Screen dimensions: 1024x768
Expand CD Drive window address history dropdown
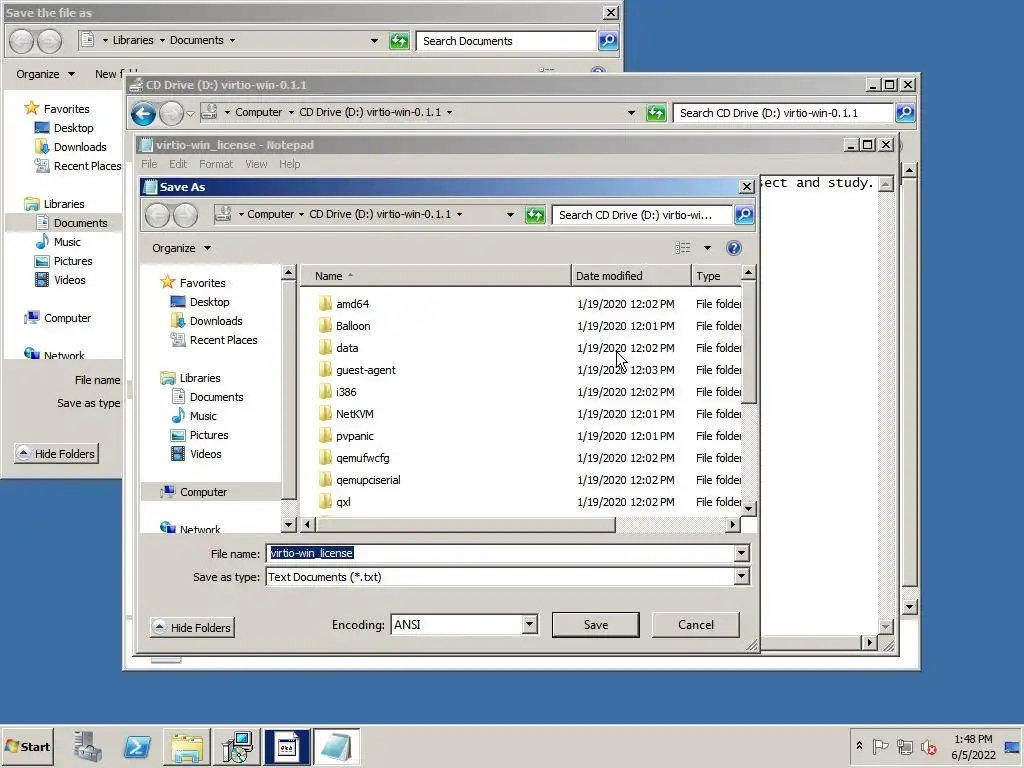[x=631, y=113]
